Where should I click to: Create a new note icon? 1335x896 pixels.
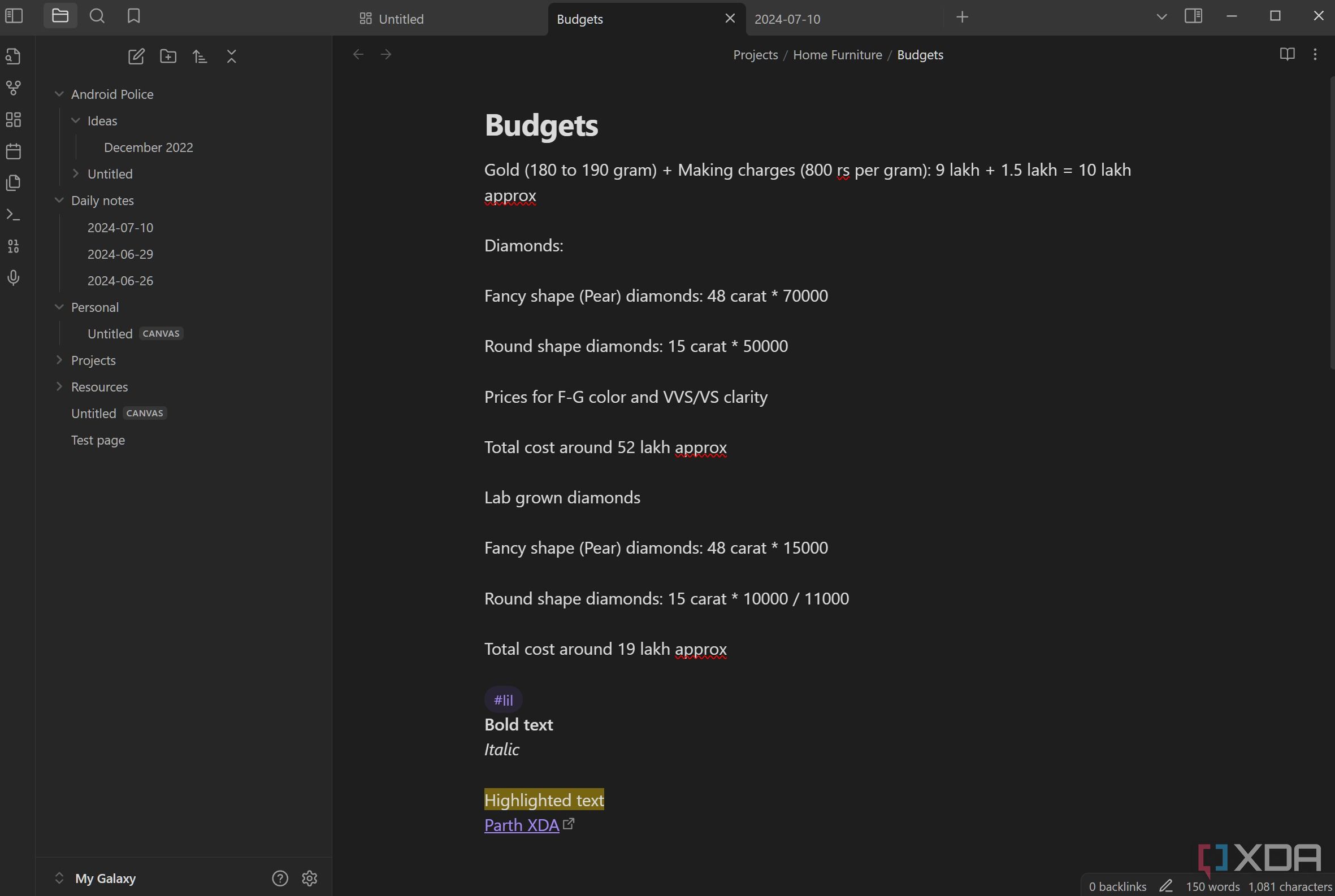pyautogui.click(x=136, y=56)
